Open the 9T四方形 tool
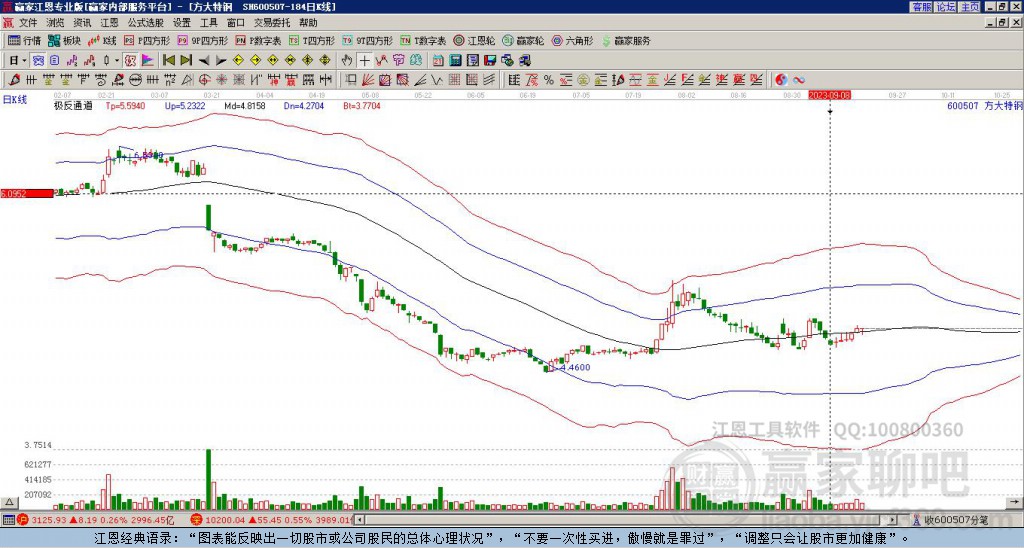This screenshot has width=1024, height=548. click(367, 40)
